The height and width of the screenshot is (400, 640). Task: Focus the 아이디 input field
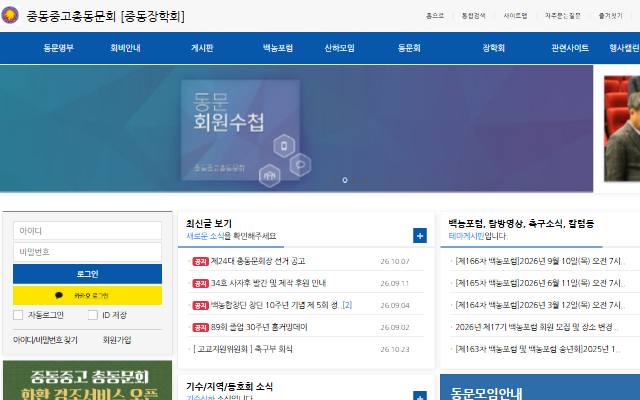click(x=87, y=231)
